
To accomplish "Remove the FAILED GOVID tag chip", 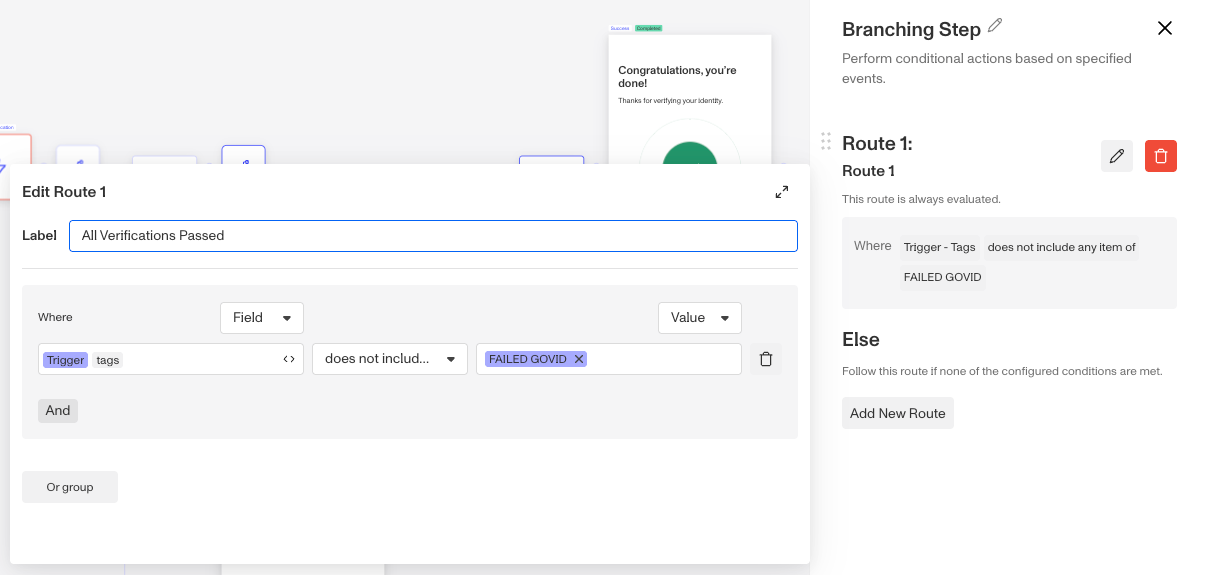I will tap(579, 359).
